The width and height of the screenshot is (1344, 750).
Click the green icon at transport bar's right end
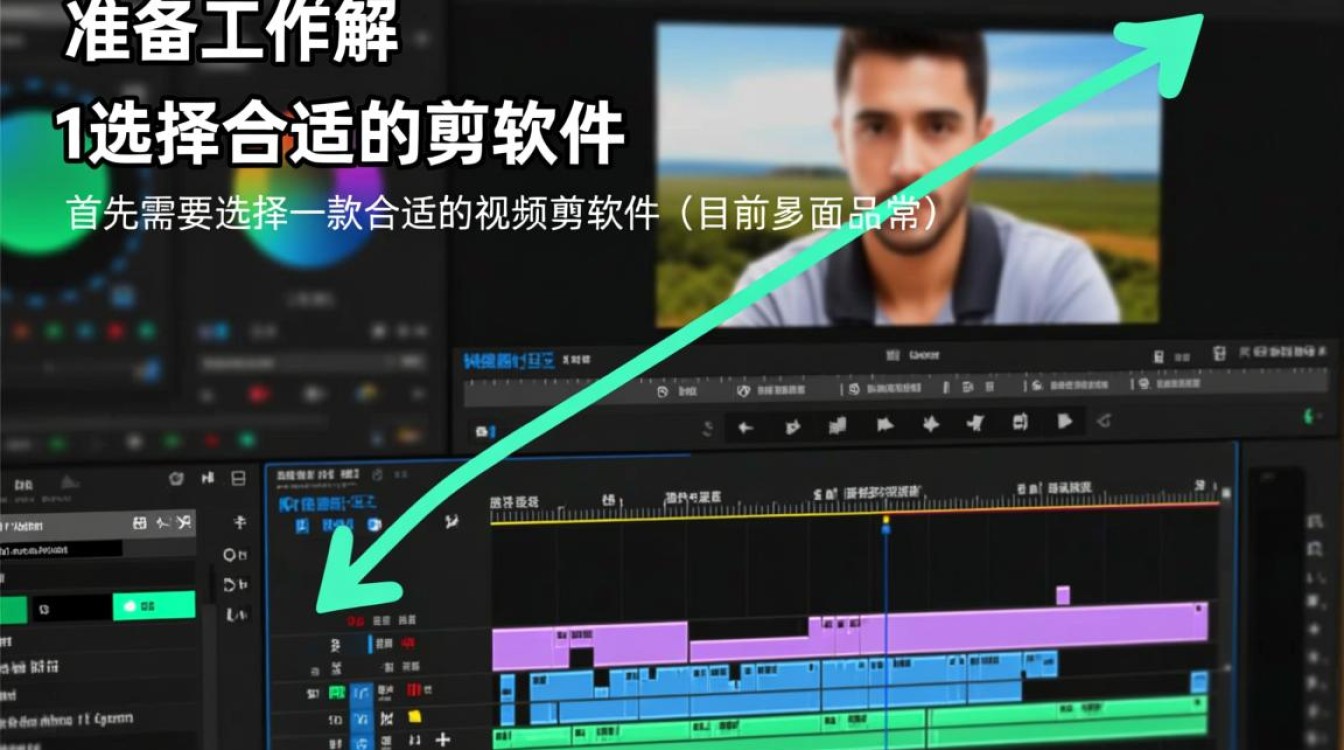point(1309,415)
